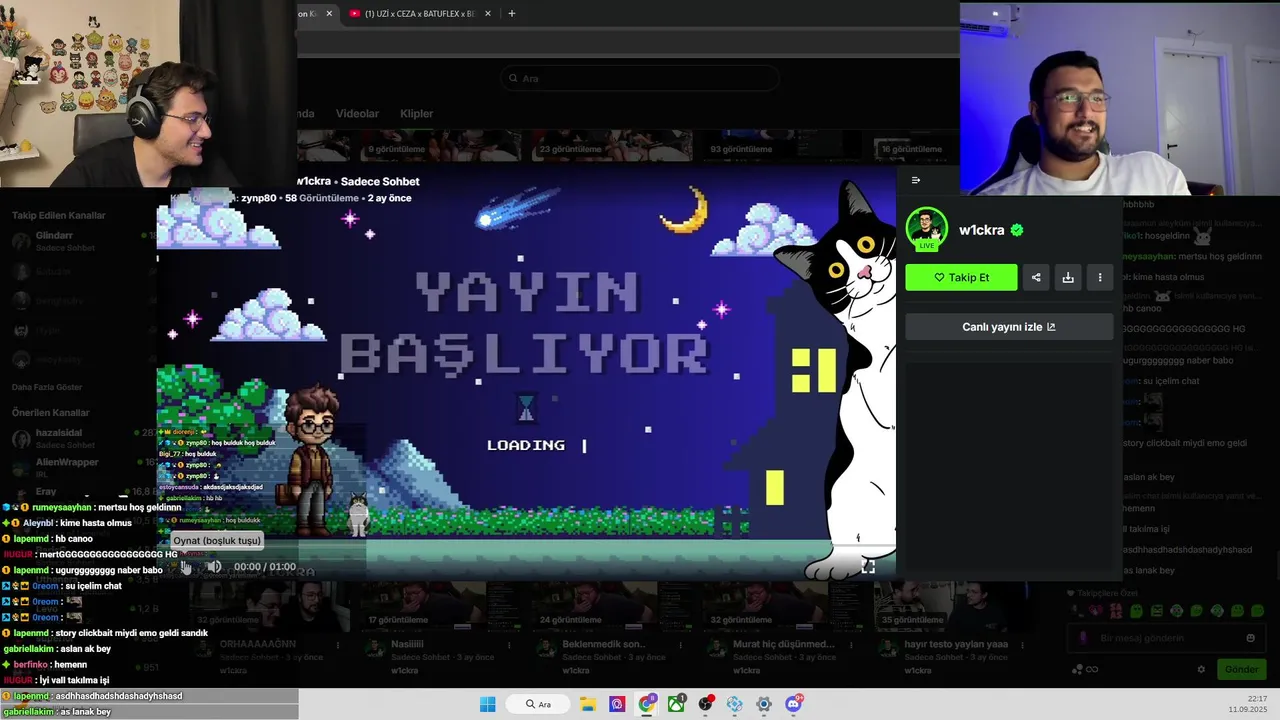
Task: Open Discord from the taskbar
Action: (794, 704)
